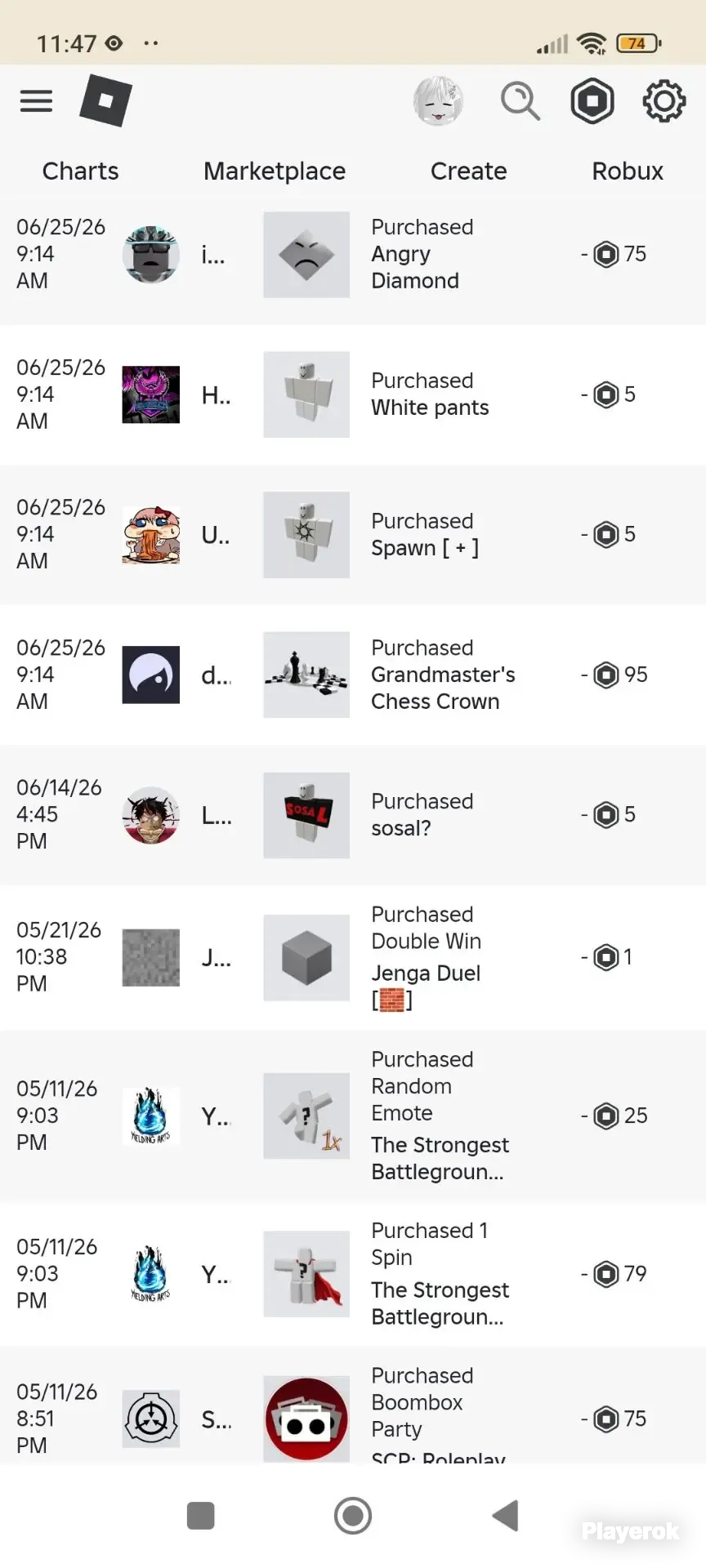
Task: Tap the Android recent apps square
Action: 200,1516
